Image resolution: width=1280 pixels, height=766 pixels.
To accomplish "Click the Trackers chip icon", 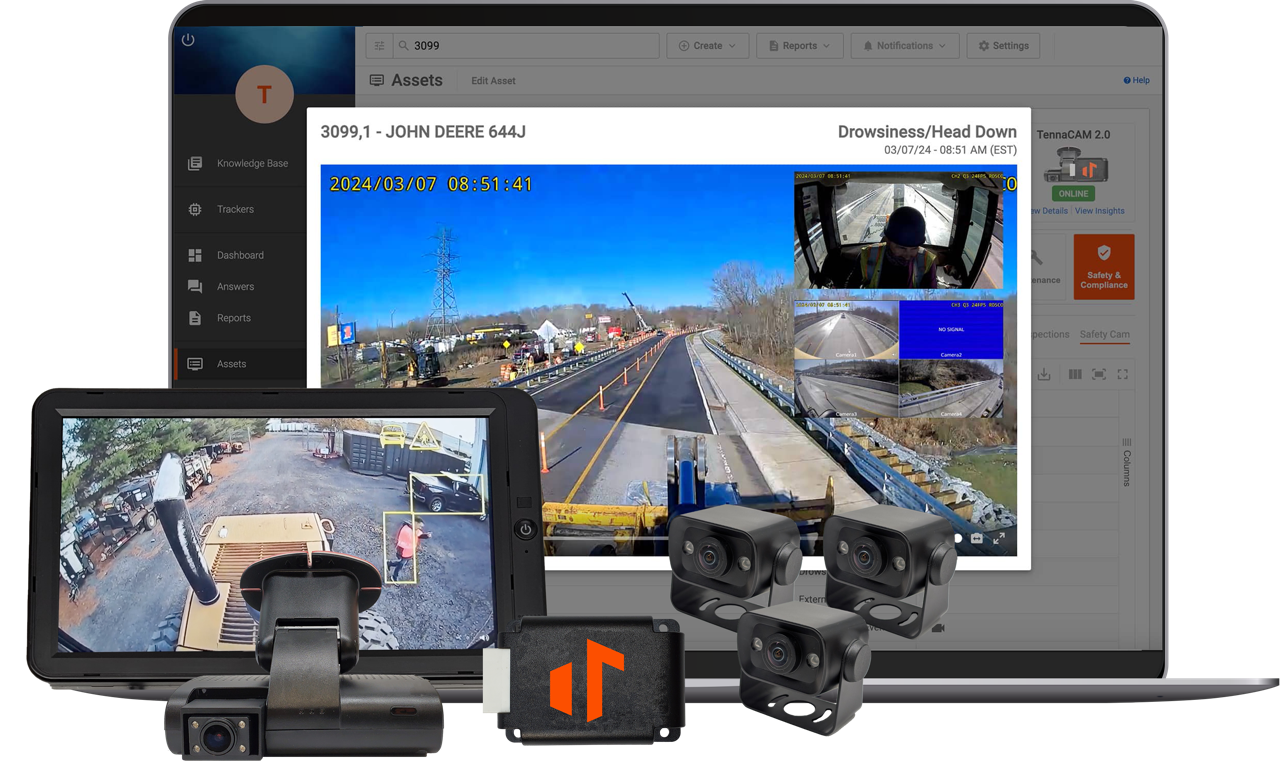I will click(195, 209).
